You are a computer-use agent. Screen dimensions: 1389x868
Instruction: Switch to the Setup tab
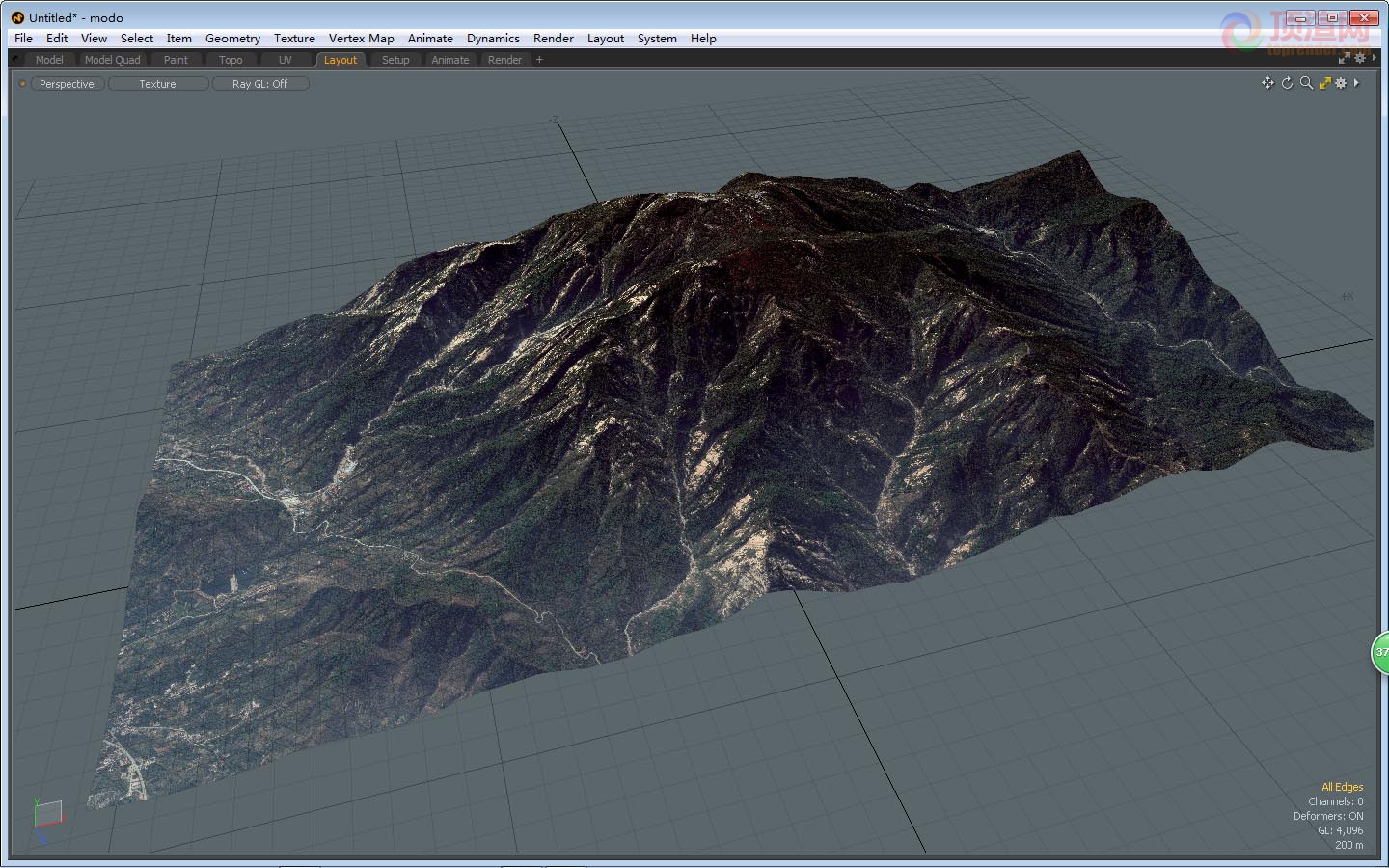[x=395, y=60]
